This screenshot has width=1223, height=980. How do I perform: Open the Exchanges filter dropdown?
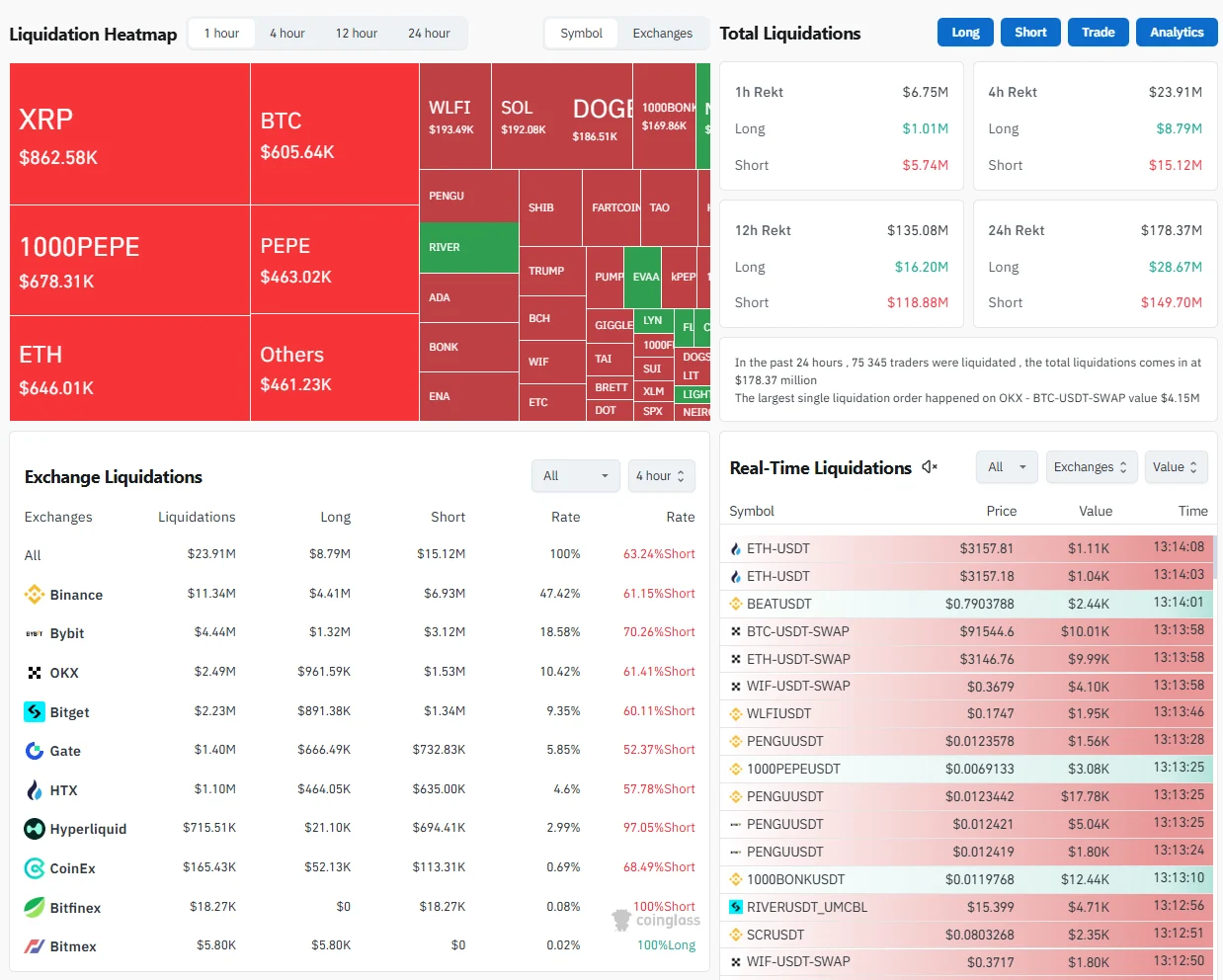pyautogui.click(x=1092, y=467)
